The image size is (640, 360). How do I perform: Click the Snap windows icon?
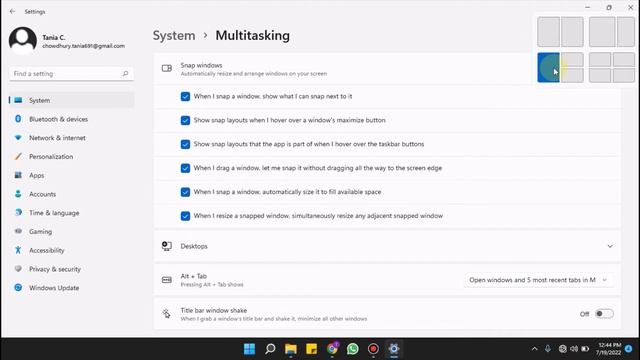click(167, 68)
